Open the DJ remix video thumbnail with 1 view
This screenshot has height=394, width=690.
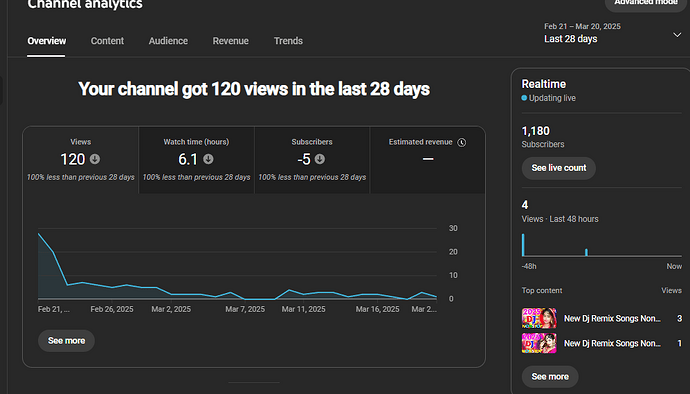point(539,343)
